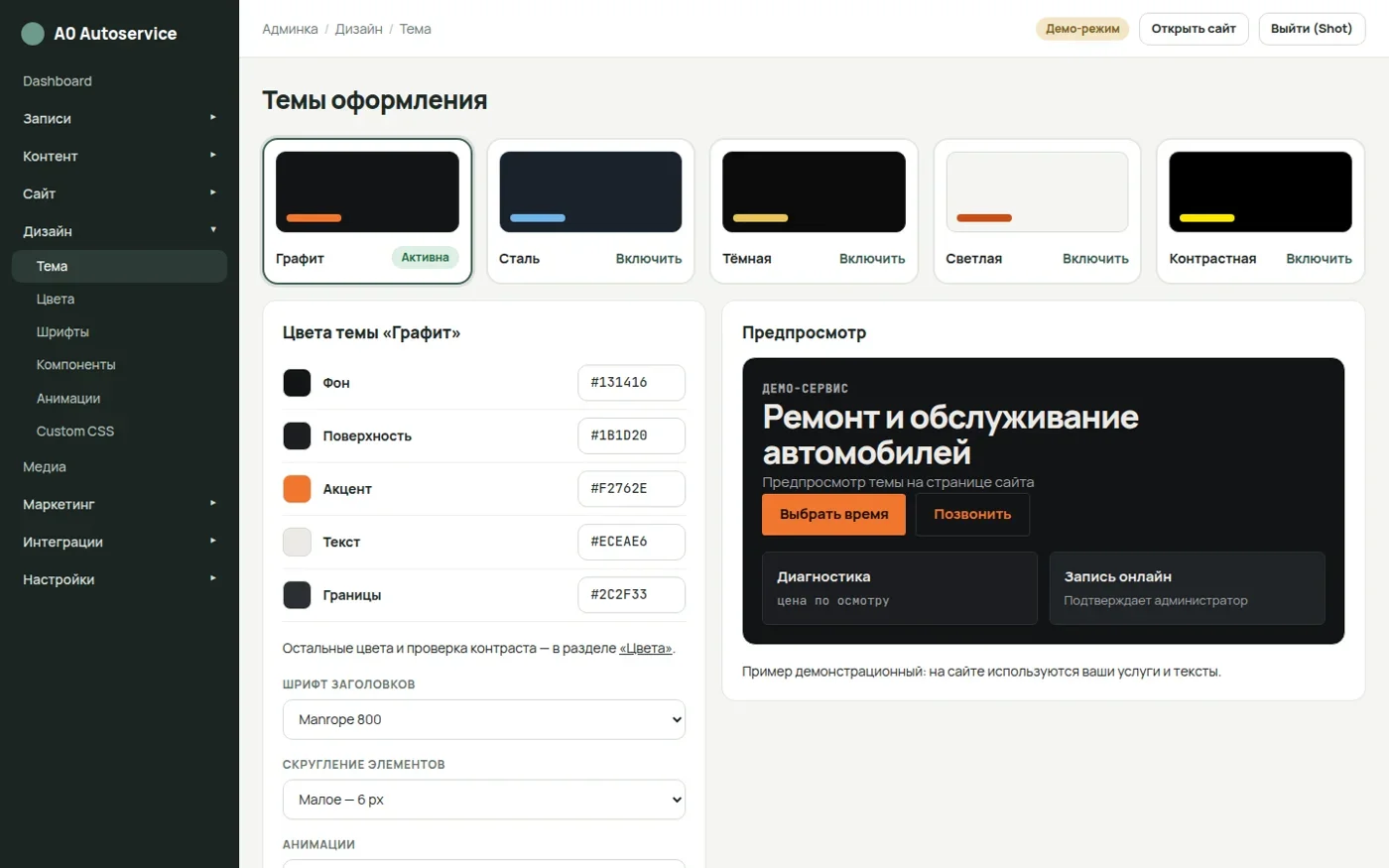Click the Акцент hex field #F2762E
Image resolution: width=1389 pixels, height=868 pixels.
[x=631, y=489]
